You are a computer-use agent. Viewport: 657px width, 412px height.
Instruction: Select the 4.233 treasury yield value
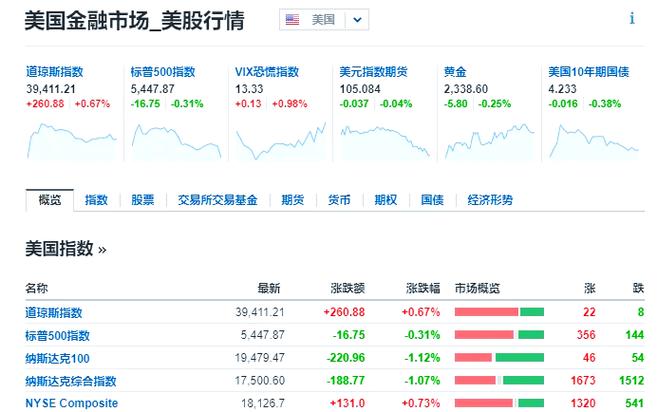tap(562, 89)
